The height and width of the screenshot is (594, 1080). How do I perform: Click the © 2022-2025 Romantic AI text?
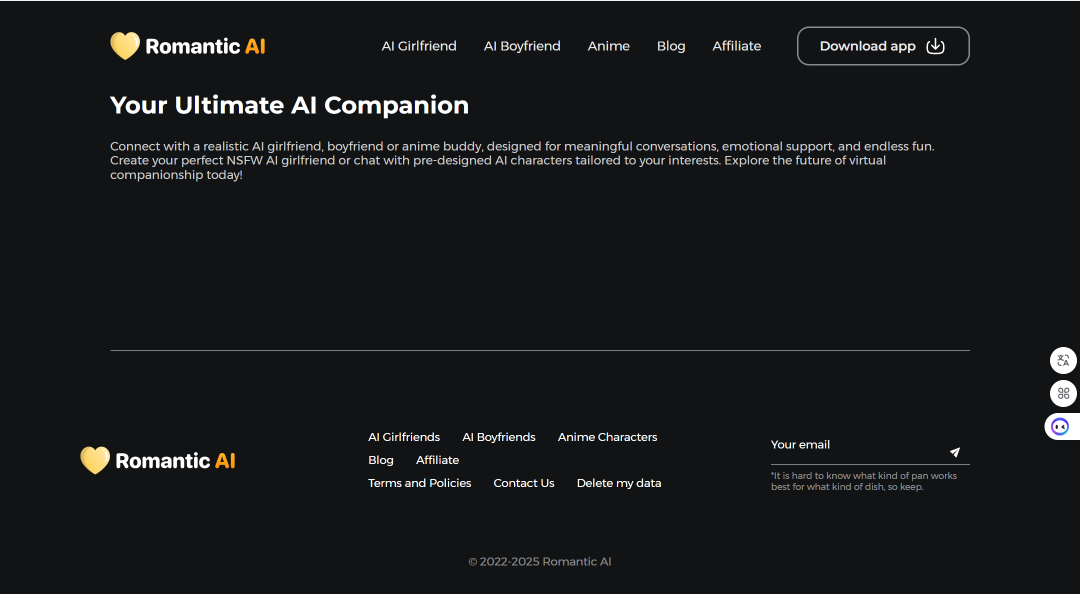pyautogui.click(x=540, y=562)
